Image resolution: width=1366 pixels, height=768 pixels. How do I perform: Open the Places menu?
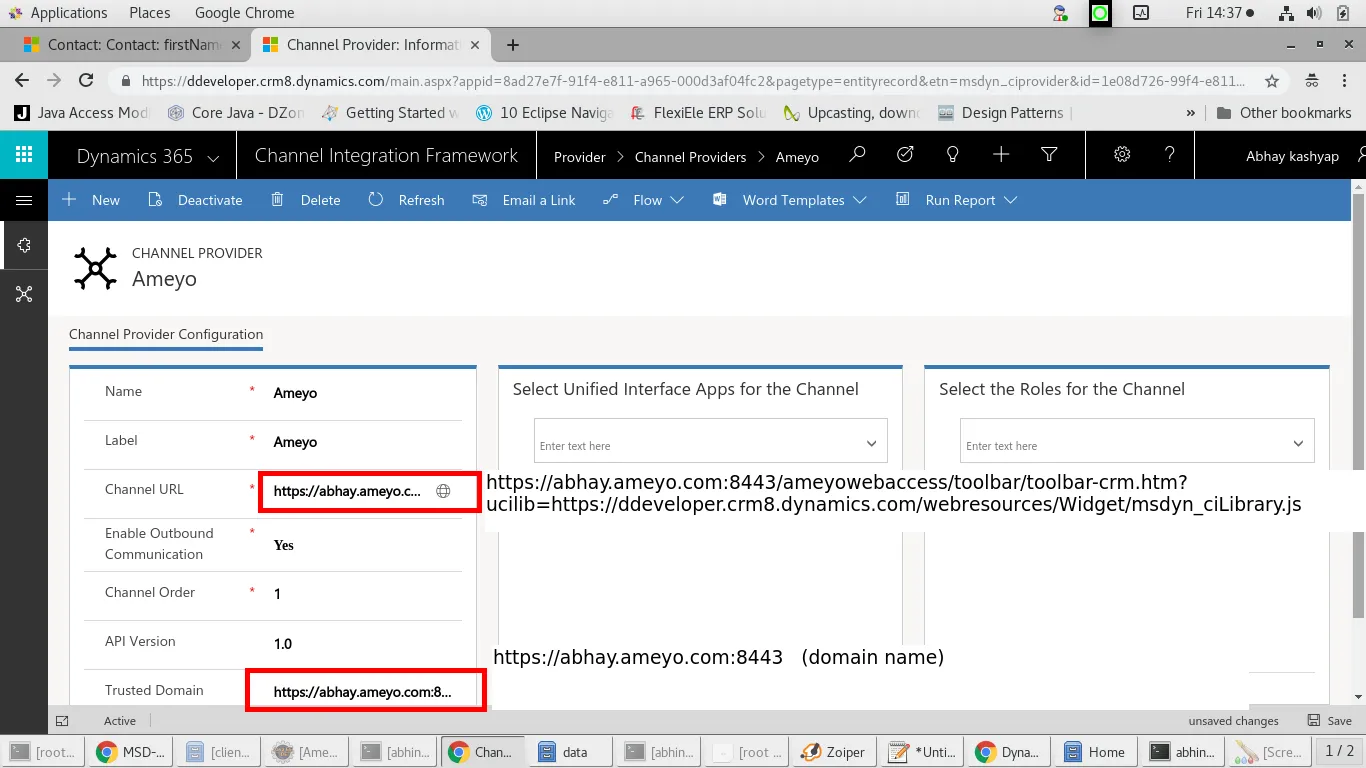pyautogui.click(x=150, y=13)
